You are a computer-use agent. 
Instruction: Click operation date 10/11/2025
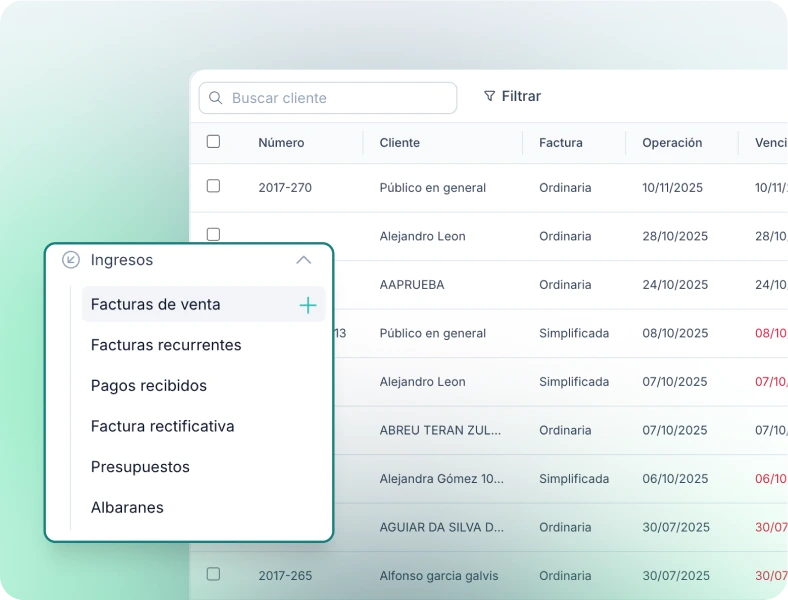tap(672, 187)
